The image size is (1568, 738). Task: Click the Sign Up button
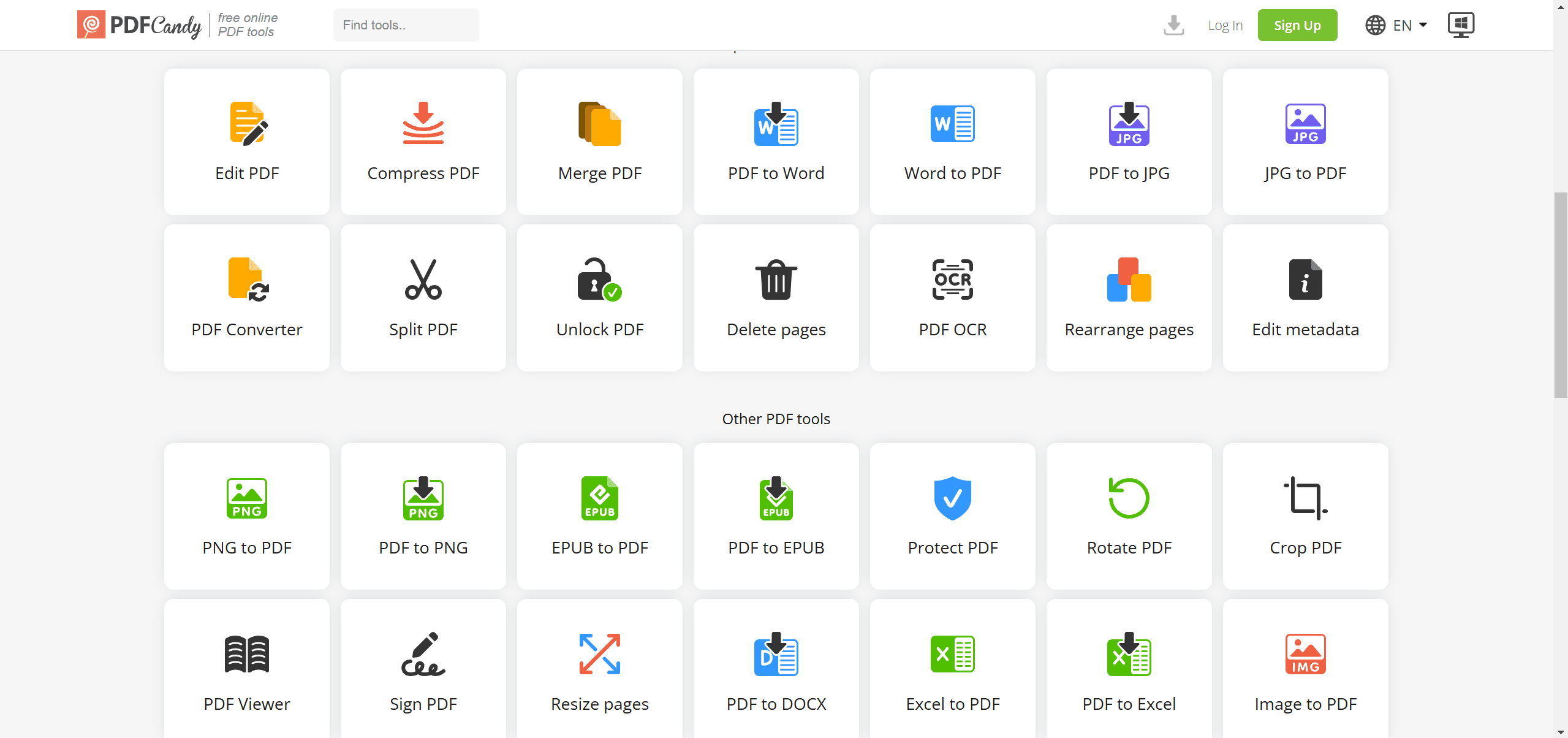coord(1298,24)
